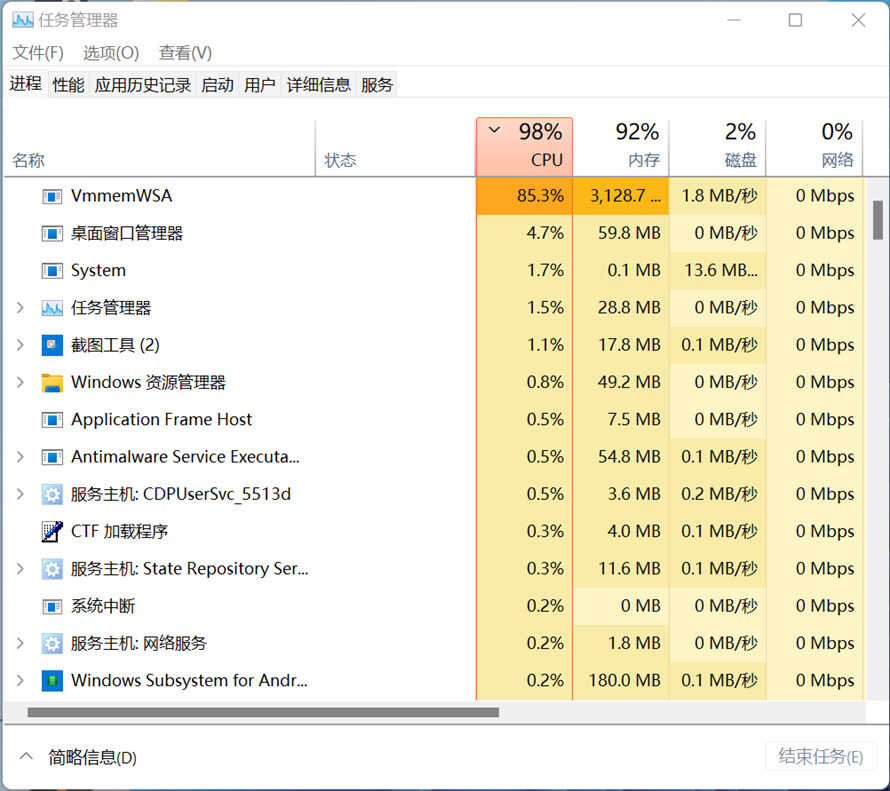Sort by the 2% 磁盘 column header
The image size is (890, 791).
tap(717, 146)
